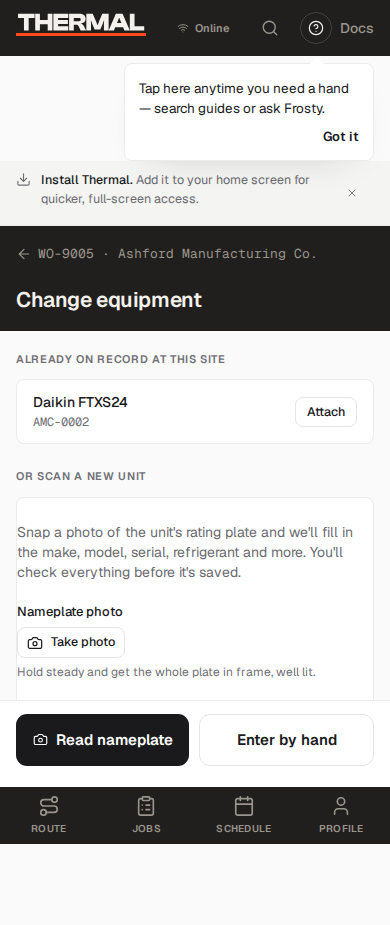Attach the Daikin FTXS24 unit

[326, 412]
